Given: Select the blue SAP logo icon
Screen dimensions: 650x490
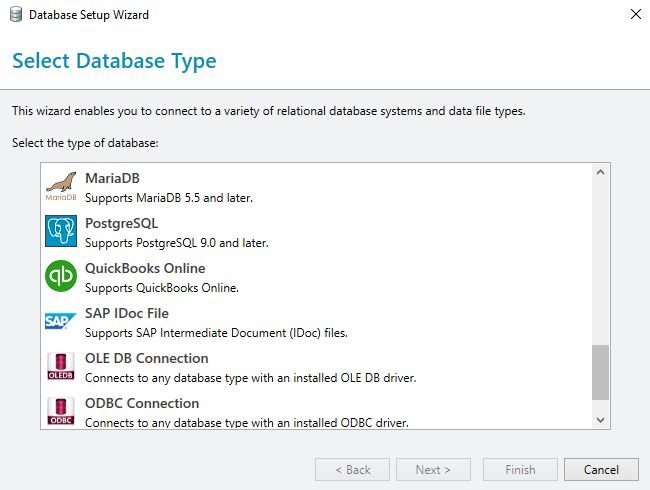Looking at the screenshot, I should 61,321.
